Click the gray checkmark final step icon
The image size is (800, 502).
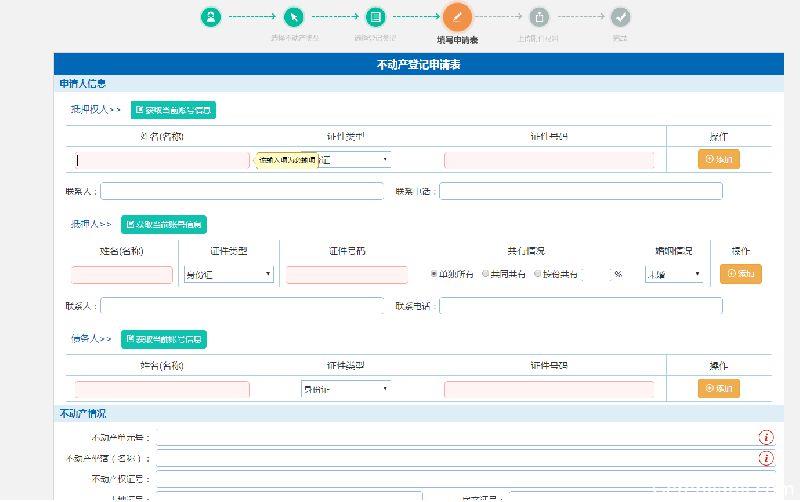coord(621,17)
